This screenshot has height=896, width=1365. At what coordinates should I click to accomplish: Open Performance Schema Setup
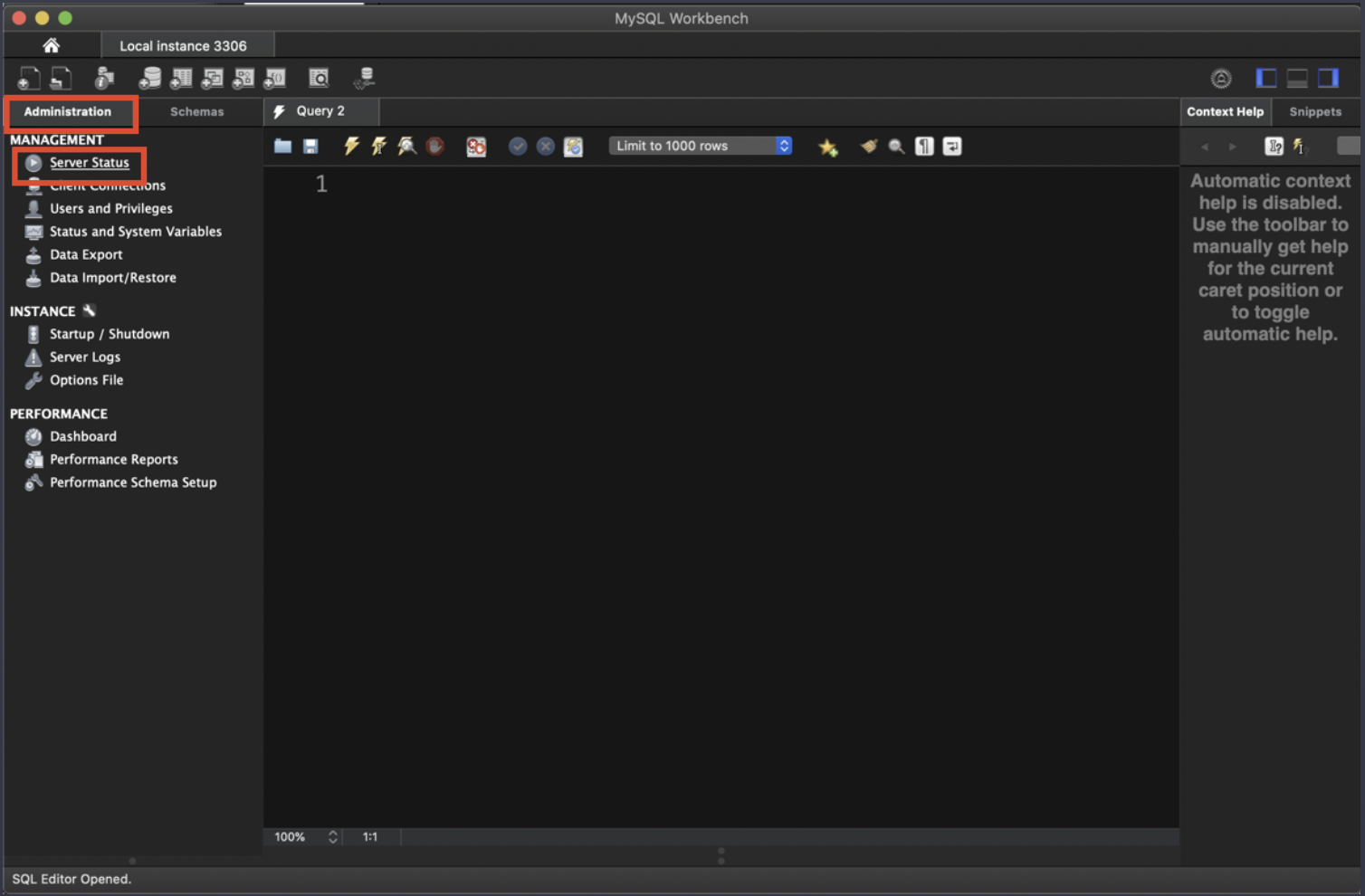pos(132,482)
